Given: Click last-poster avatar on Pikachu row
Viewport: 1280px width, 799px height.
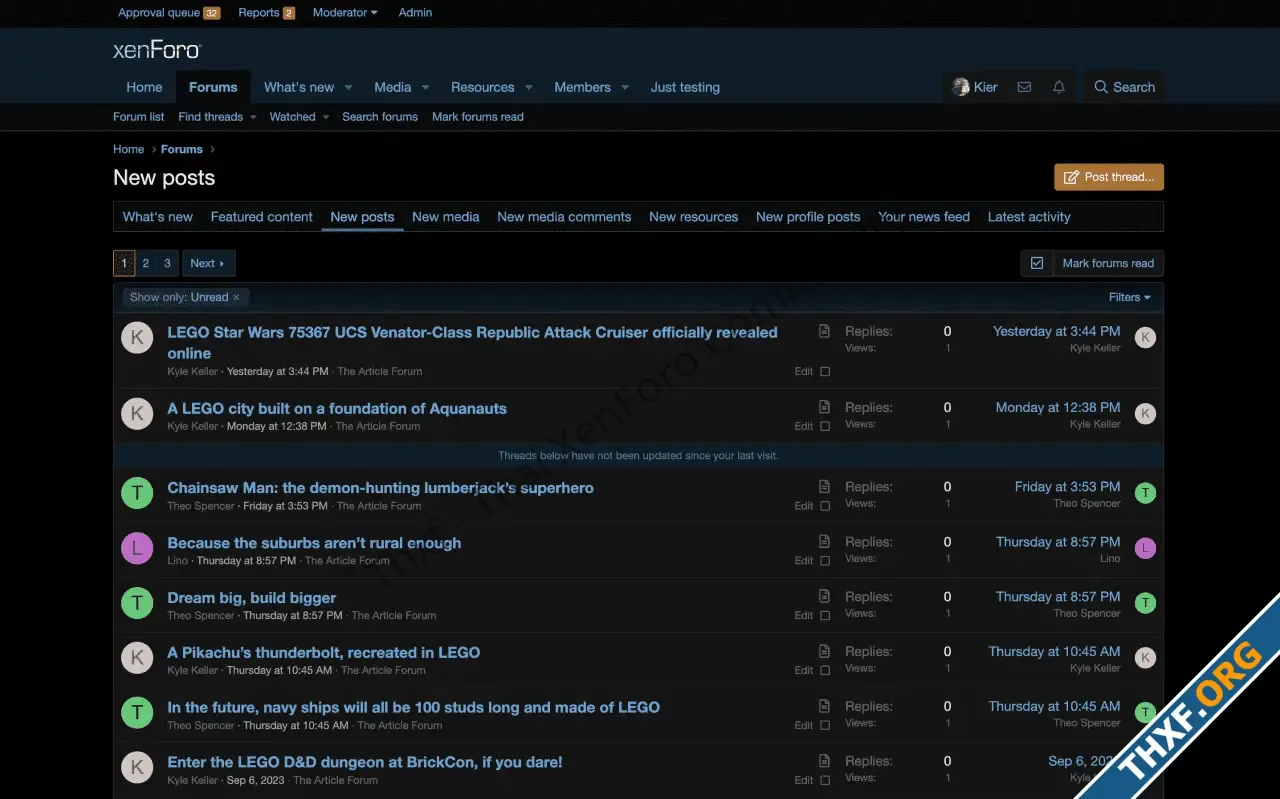Looking at the screenshot, I should (x=1145, y=657).
